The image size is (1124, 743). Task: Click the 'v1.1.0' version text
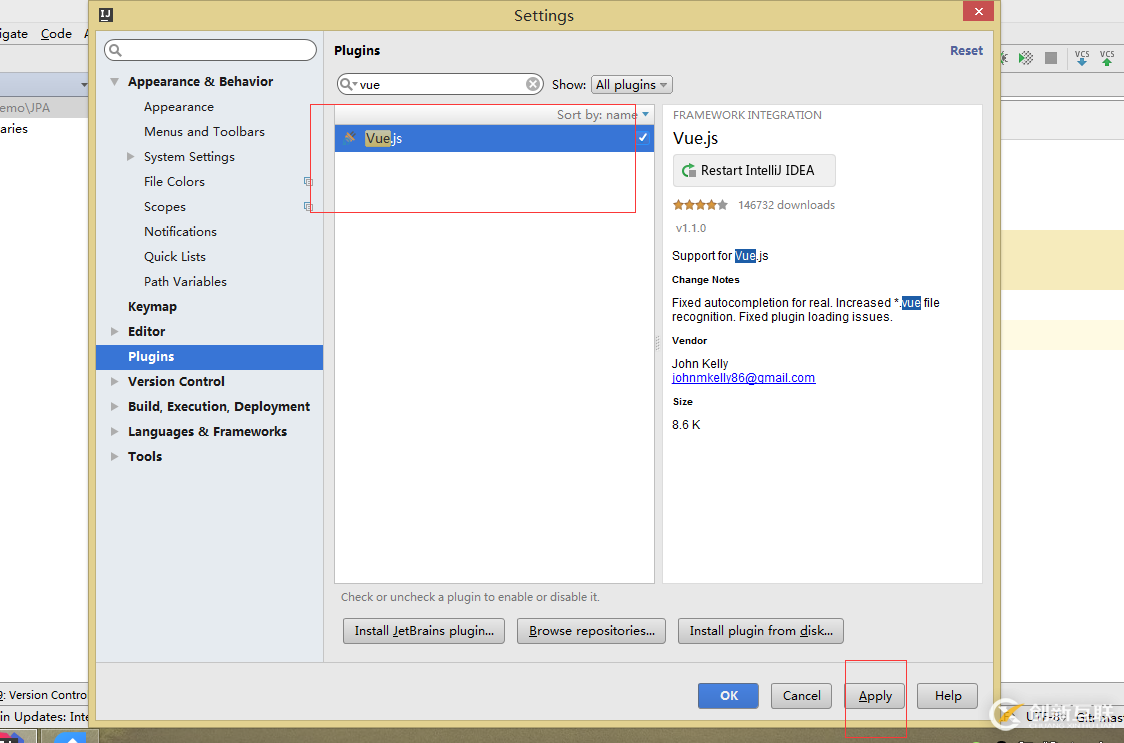[691, 228]
